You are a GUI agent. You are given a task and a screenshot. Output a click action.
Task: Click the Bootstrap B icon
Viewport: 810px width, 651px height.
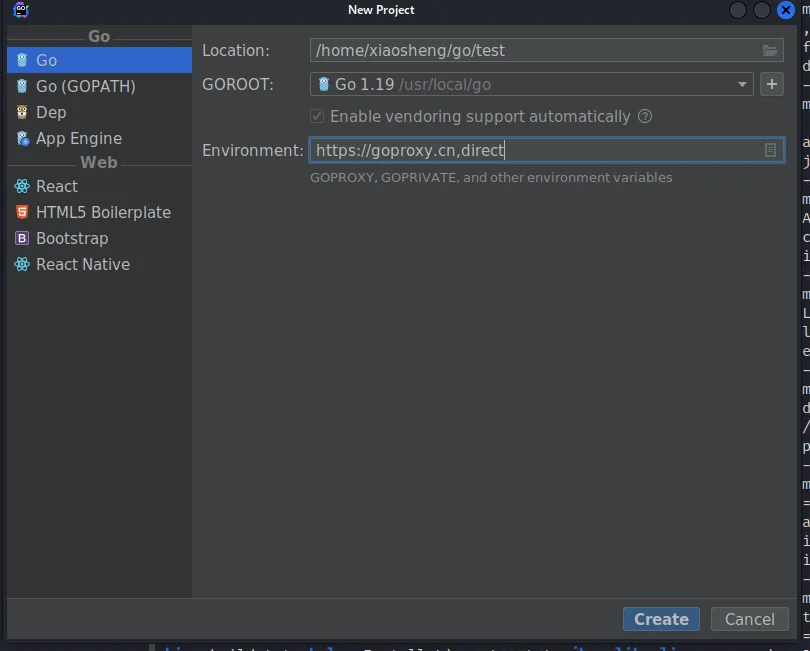[x=22, y=238]
